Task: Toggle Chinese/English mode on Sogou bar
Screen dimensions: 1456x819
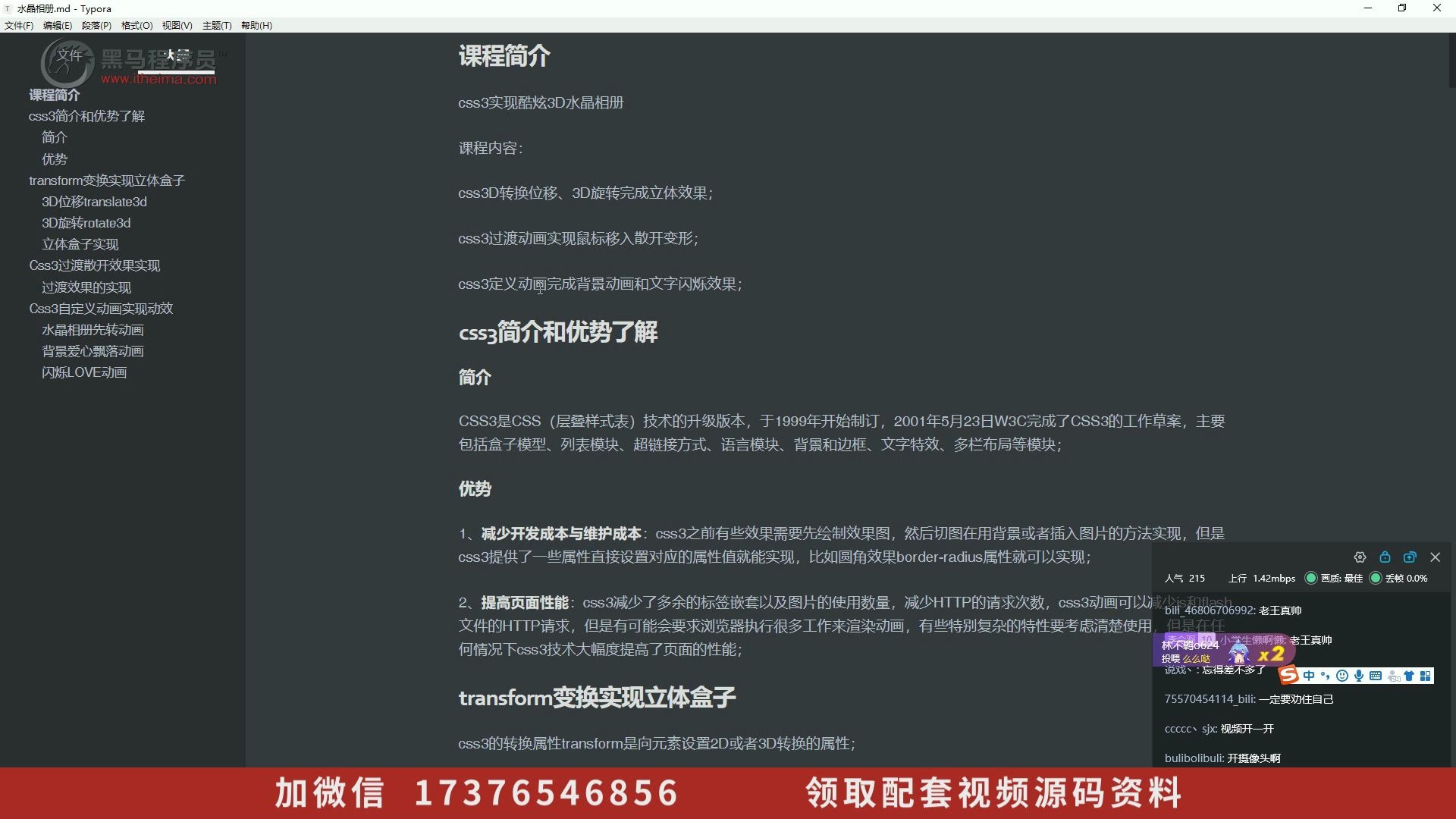Action: (x=1309, y=676)
